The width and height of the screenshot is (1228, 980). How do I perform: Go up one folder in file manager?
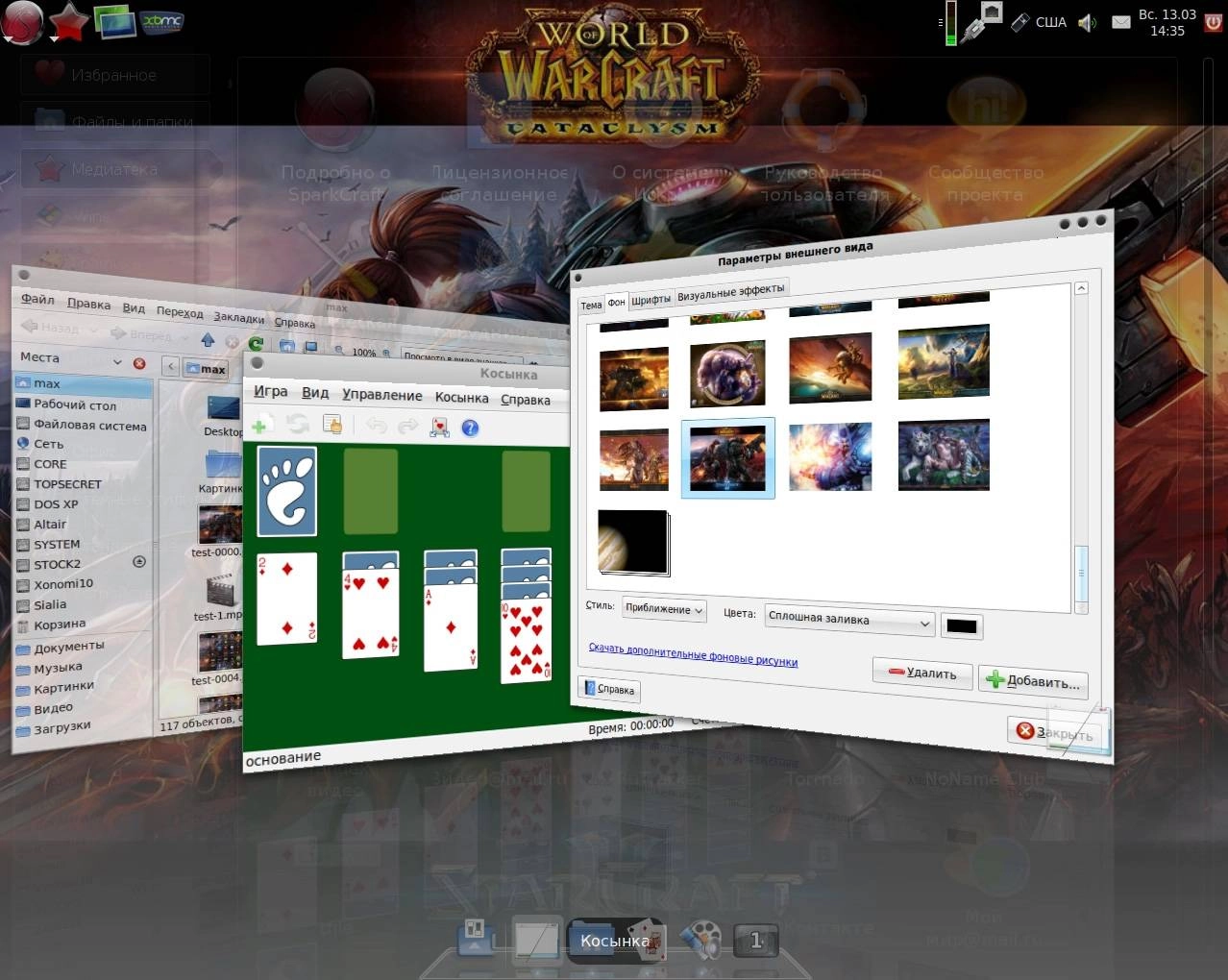pos(208,340)
